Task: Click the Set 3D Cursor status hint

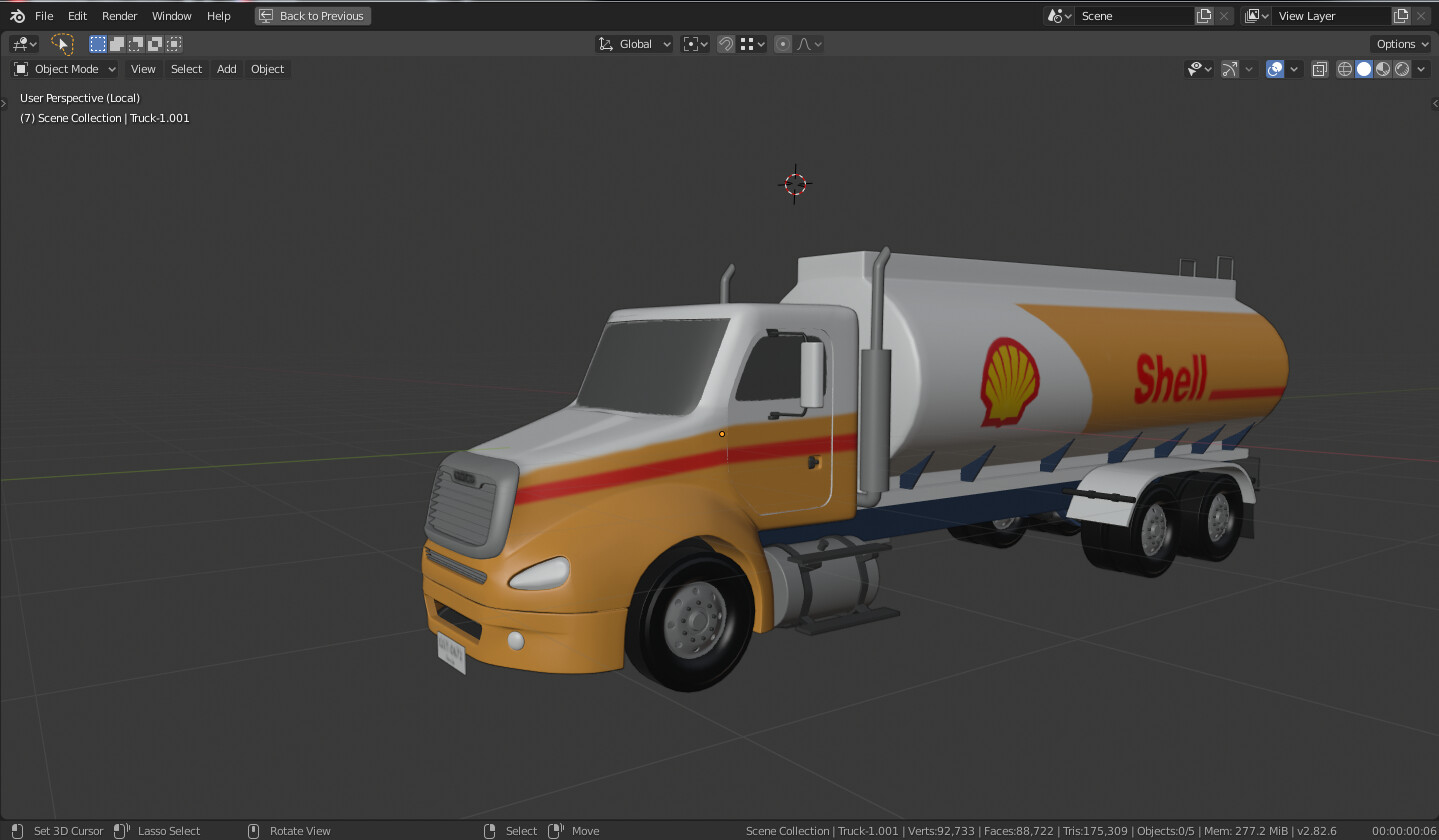Action: point(68,831)
